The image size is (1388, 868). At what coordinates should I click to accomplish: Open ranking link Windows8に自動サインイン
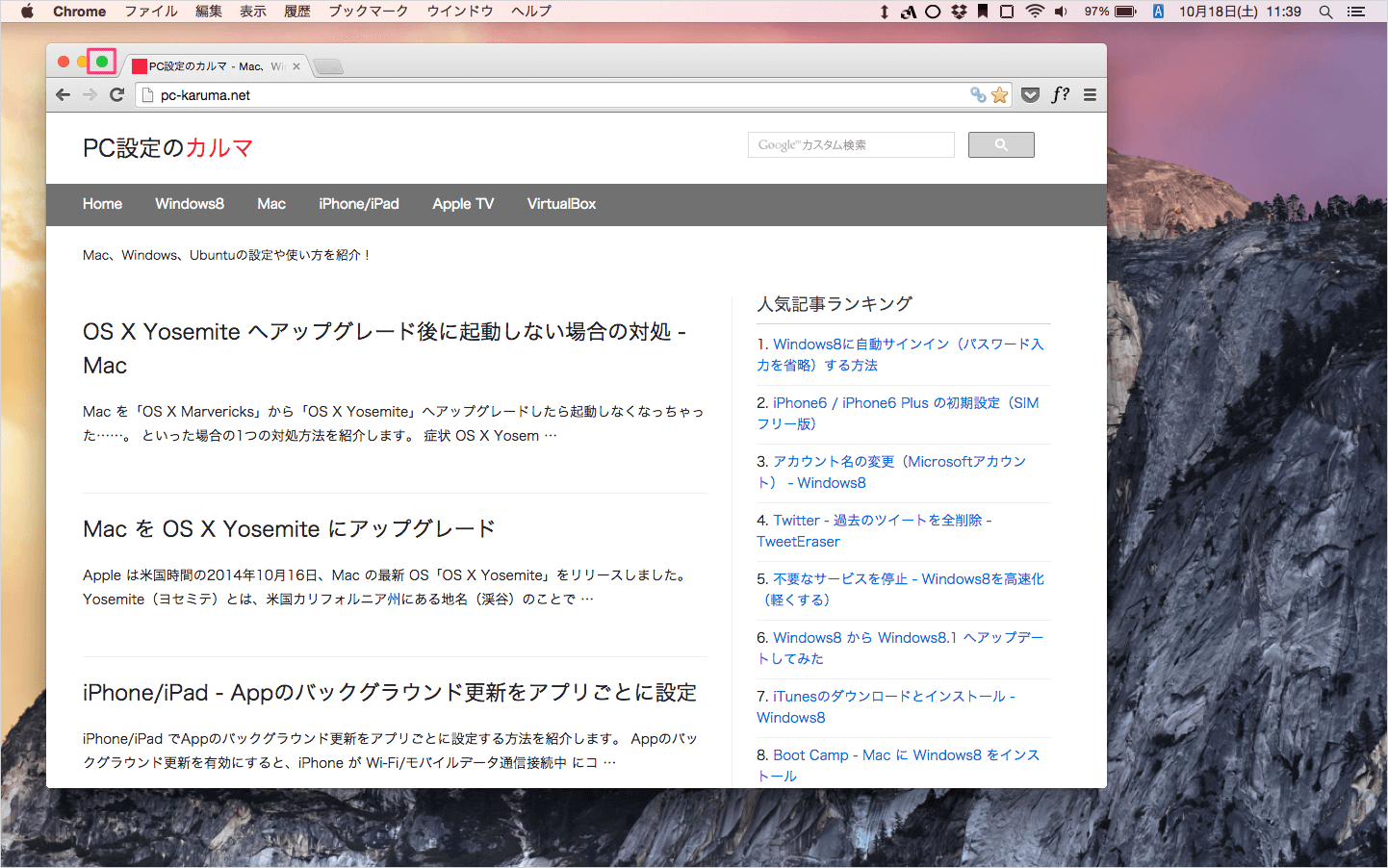(x=900, y=354)
